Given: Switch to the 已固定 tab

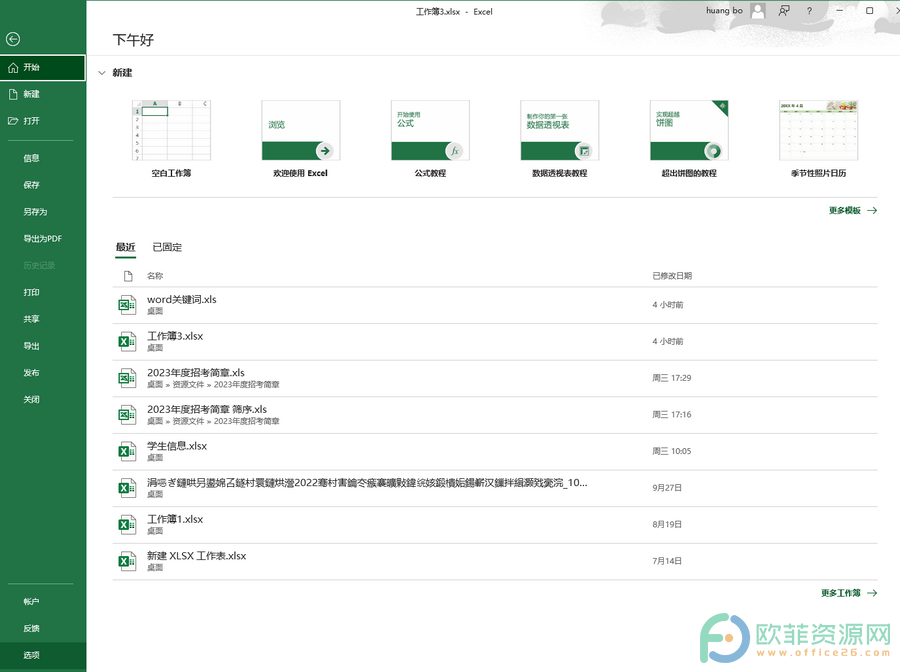Looking at the screenshot, I should pos(167,247).
